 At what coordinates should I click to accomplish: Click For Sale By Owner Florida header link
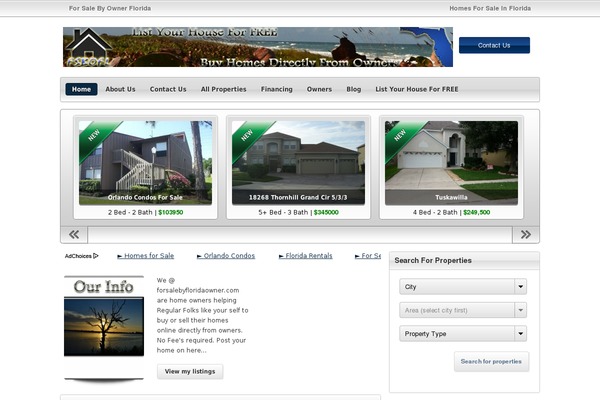tap(110, 8)
